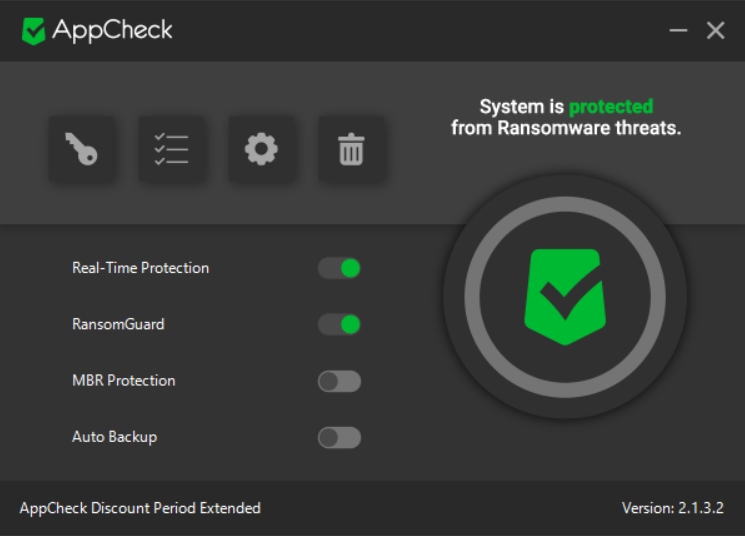Open settings with the gear icon
745x536 pixels.
[x=261, y=150]
